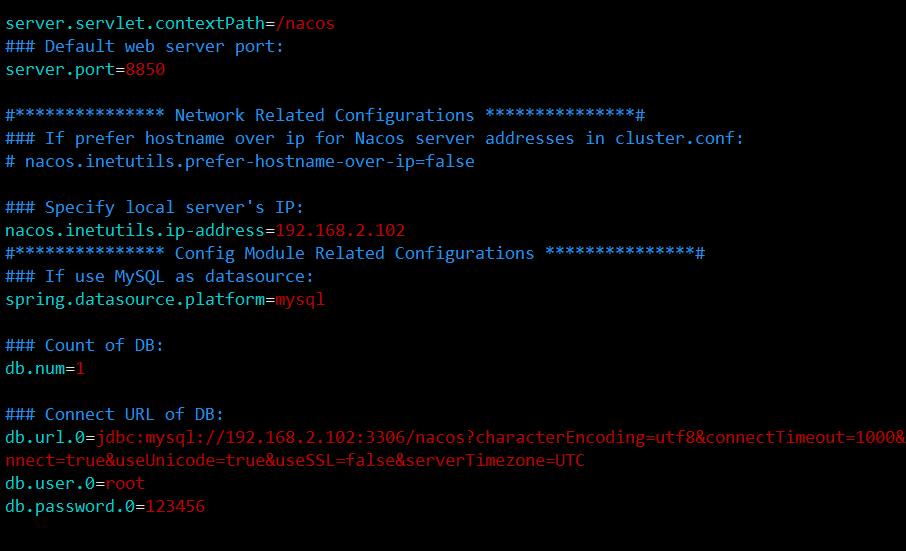Click the Network Related Configurations header line

click(325, 116)
